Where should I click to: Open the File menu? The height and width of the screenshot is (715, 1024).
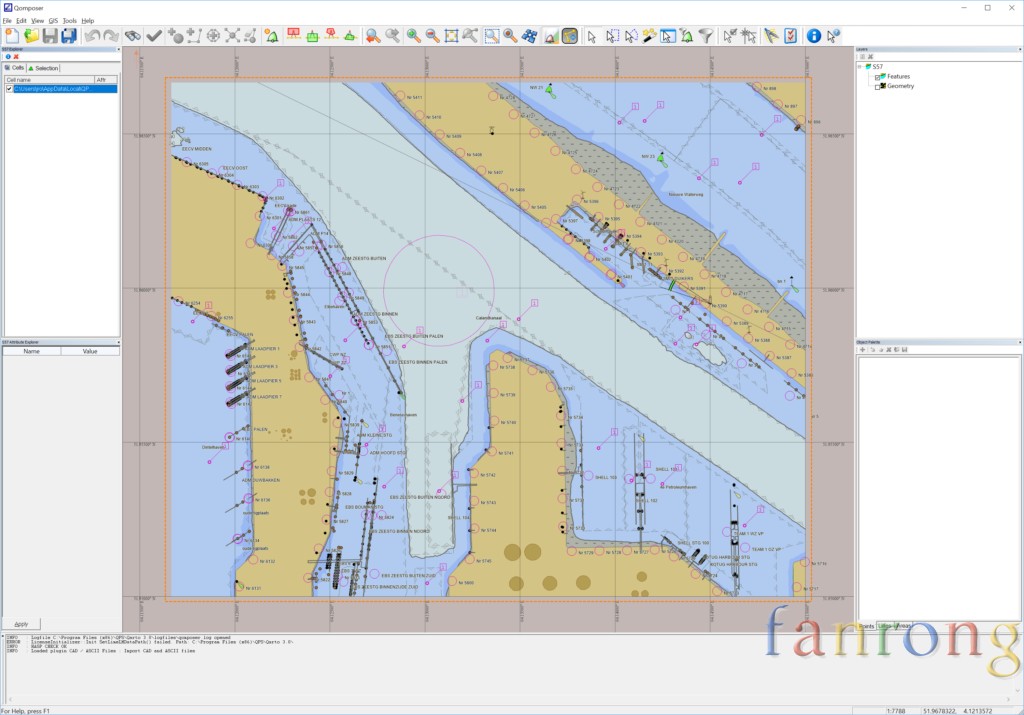7,21
